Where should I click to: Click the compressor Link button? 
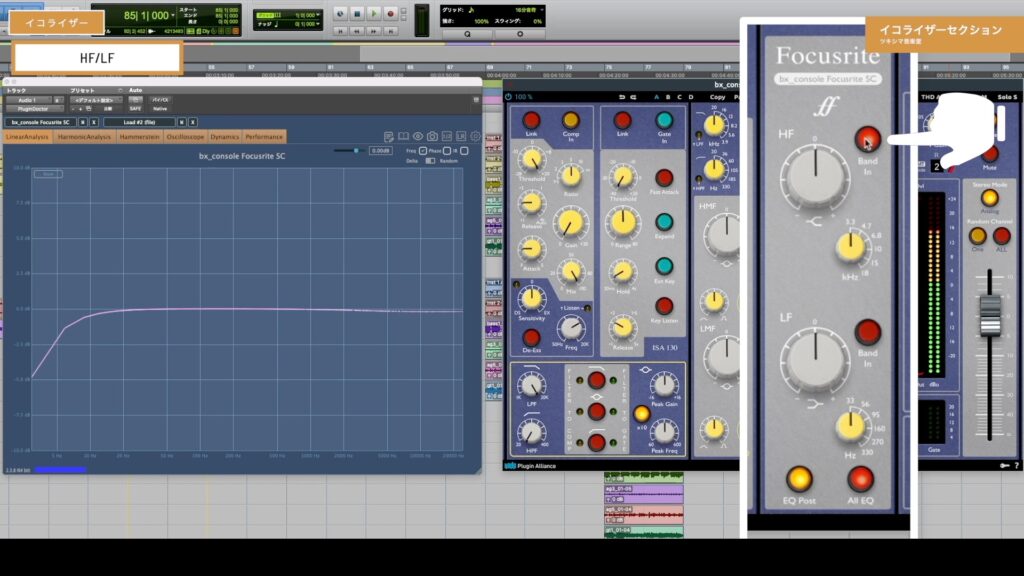(x=531, y=120)
